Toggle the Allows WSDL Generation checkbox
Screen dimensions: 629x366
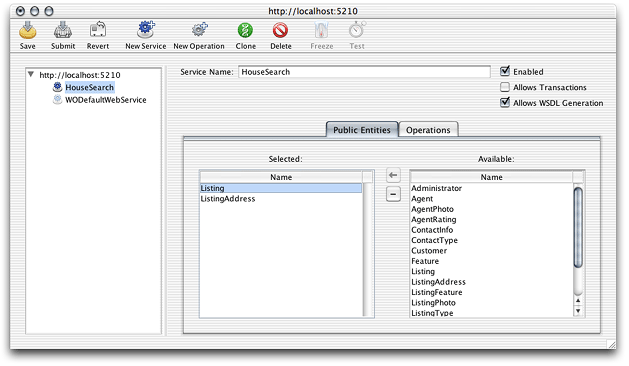505,103
